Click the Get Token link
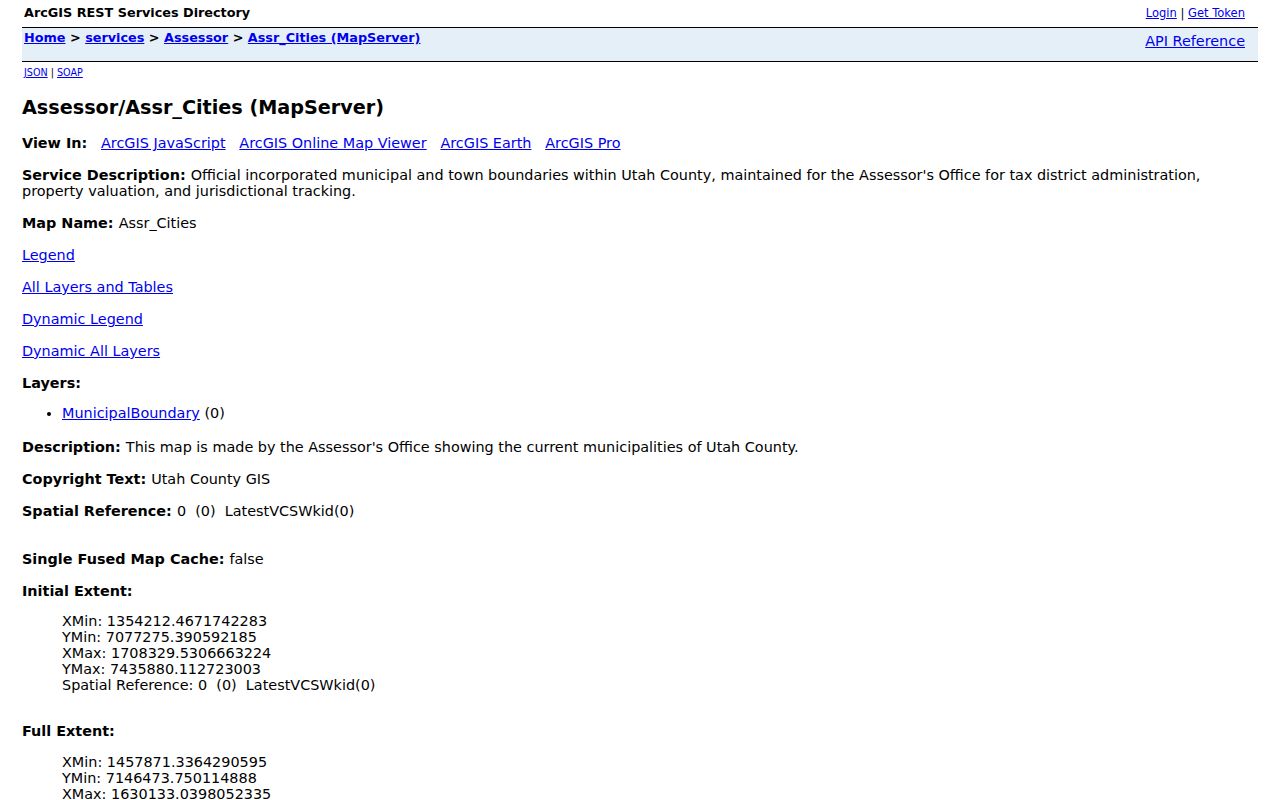Image resolution: width=1280 pixels, height=800 pixels. click(x=1216, y=13)
